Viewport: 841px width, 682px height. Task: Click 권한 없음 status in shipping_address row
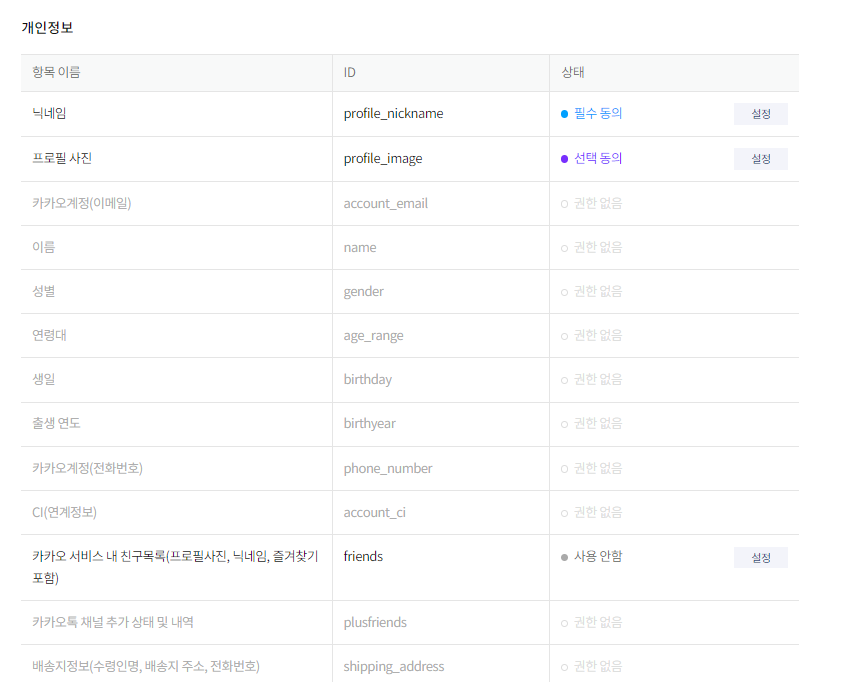tap(597, 666)
